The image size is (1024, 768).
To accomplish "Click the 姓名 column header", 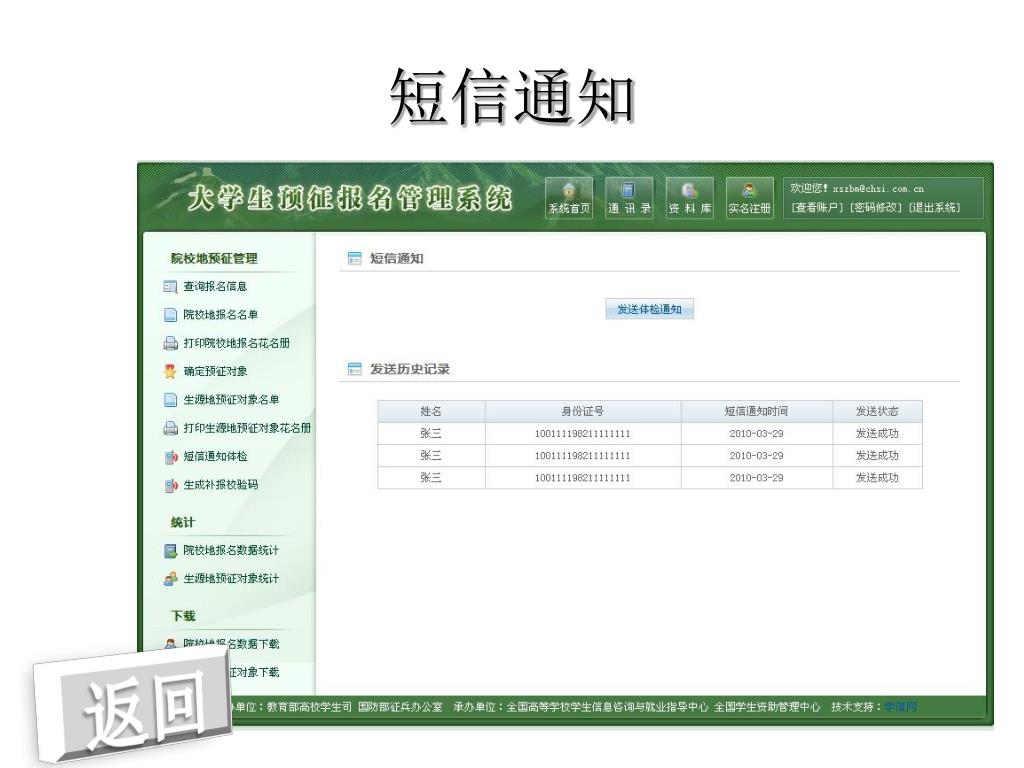I will coord(431,411).
